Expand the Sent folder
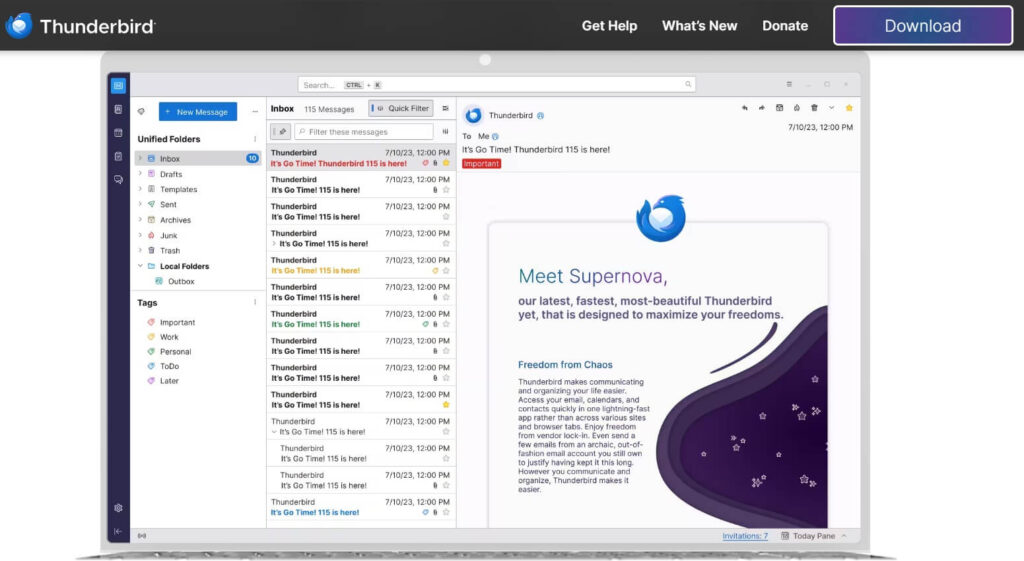1024x561 pixels. pos(140,204)
